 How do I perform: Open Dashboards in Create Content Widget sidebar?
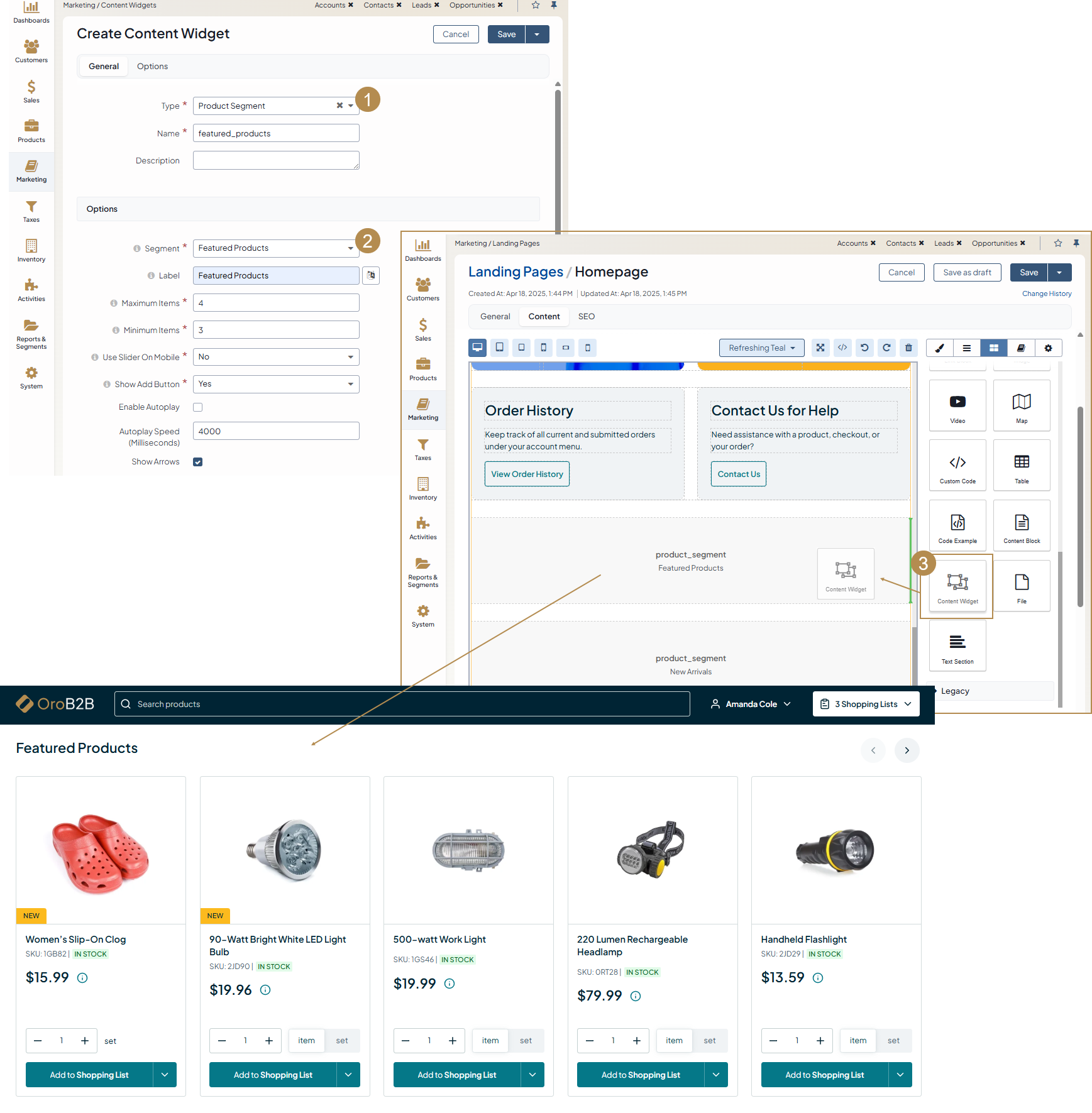31,13
